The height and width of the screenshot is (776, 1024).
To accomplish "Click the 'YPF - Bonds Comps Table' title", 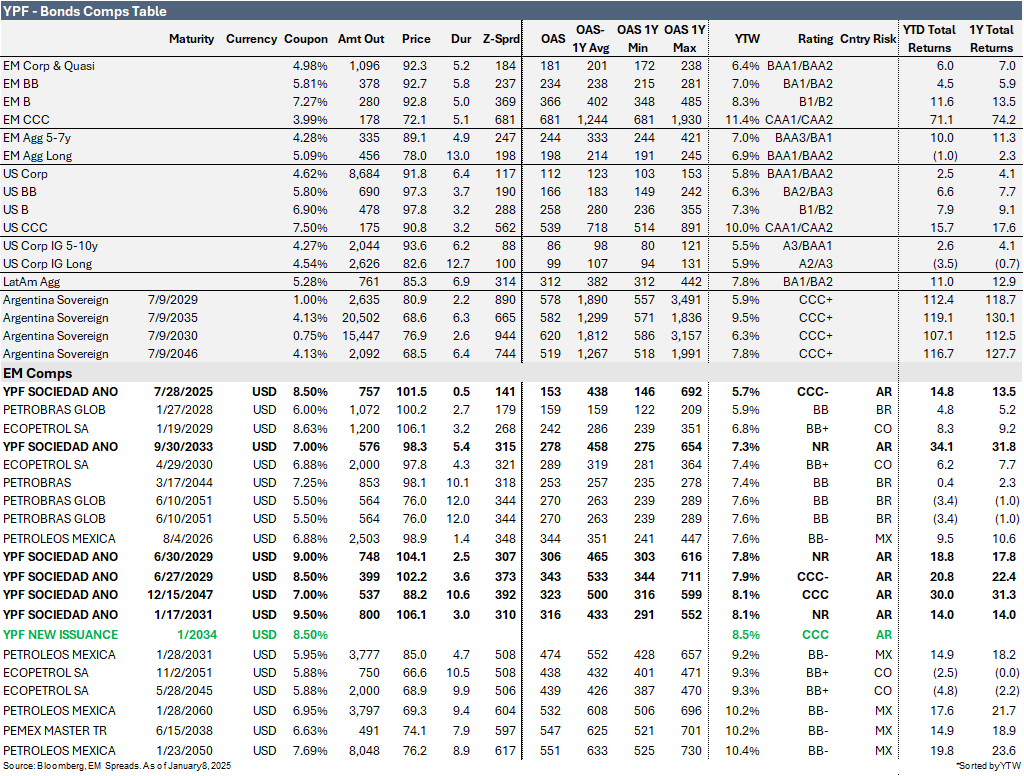I will click(x=85, y=11).
